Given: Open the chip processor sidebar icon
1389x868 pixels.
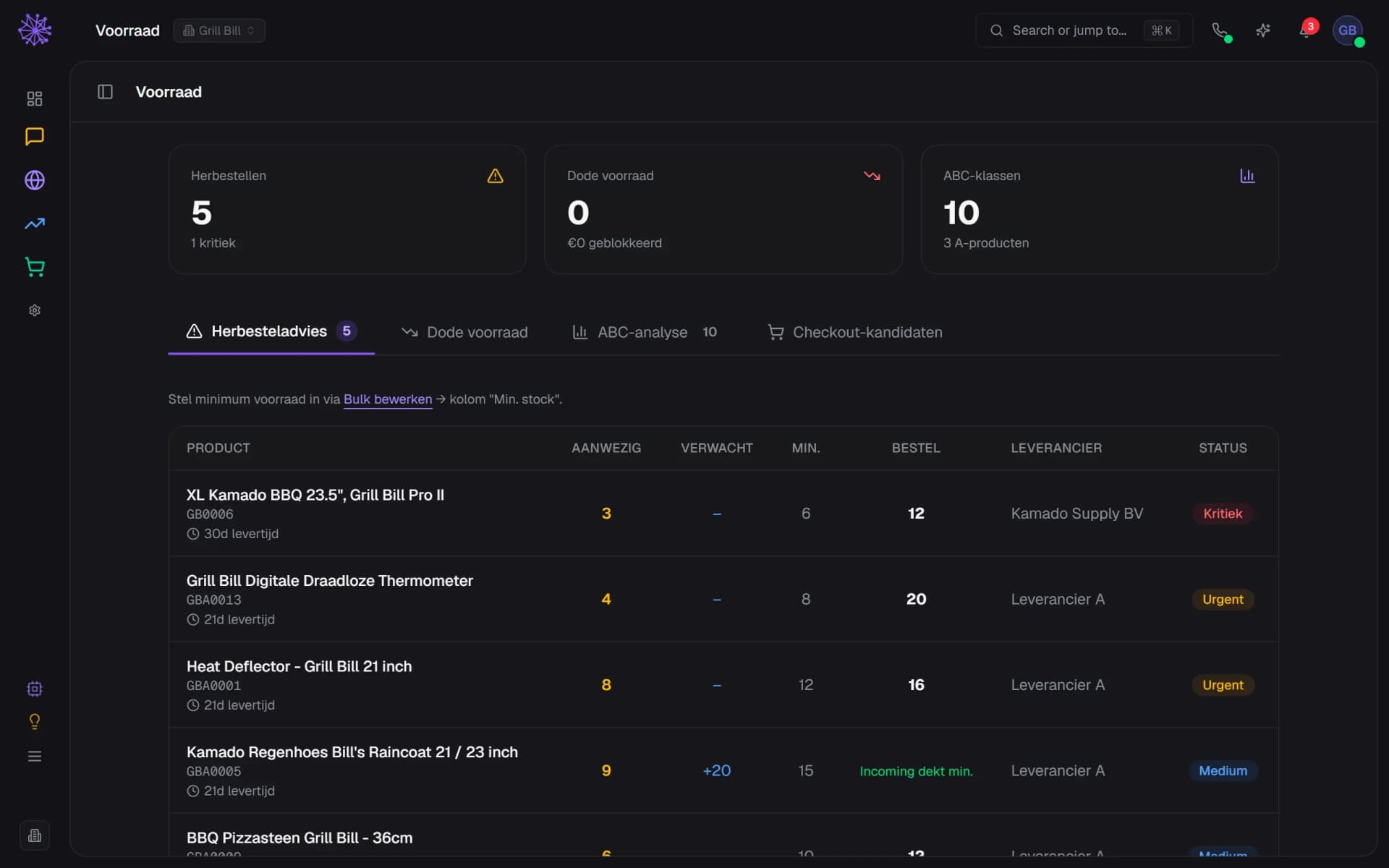Looking at the screenshot, I should (x=35, y=689).
